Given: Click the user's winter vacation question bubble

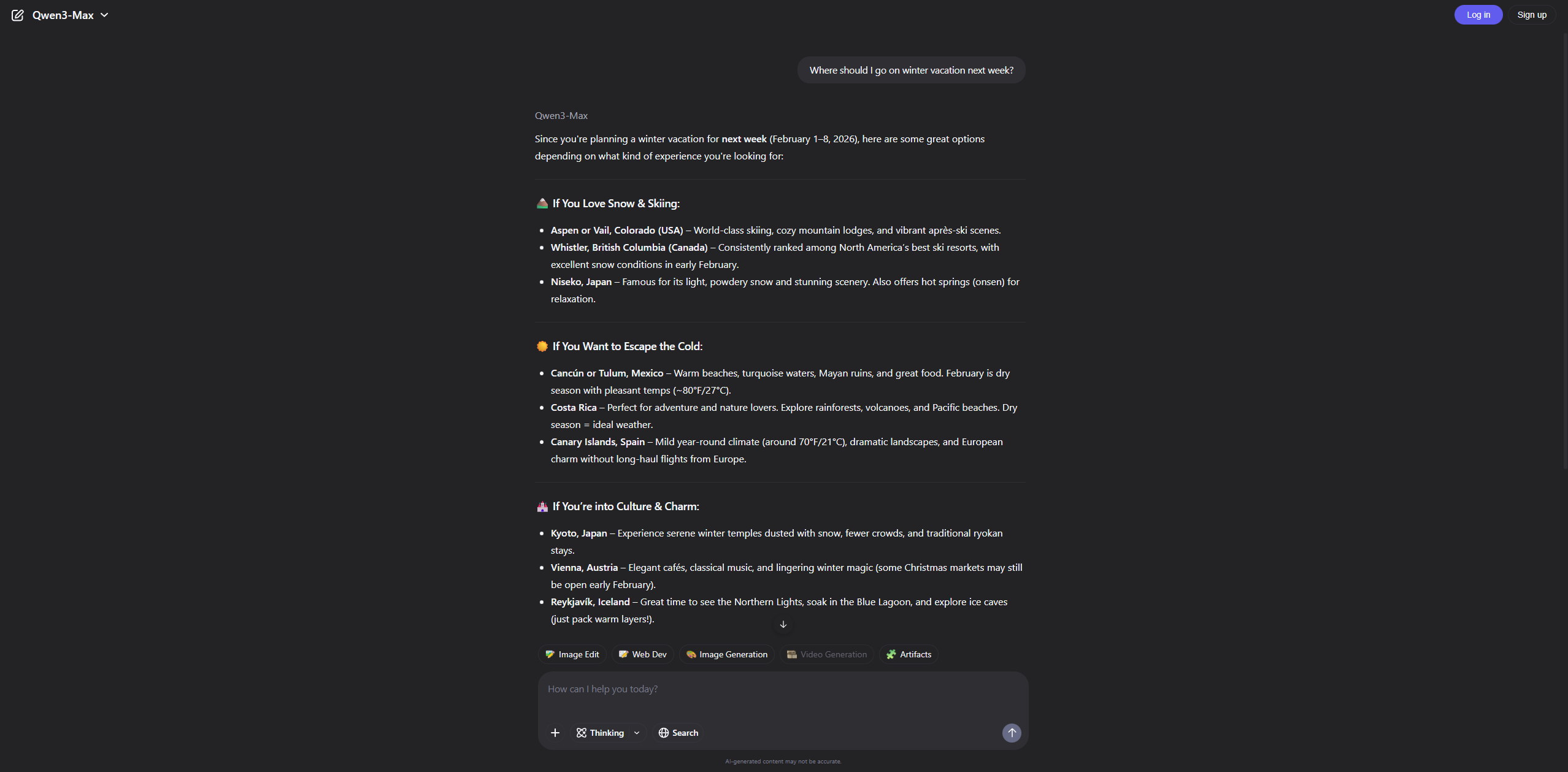Looking at the screenshot, I should [x=911, y=71].
